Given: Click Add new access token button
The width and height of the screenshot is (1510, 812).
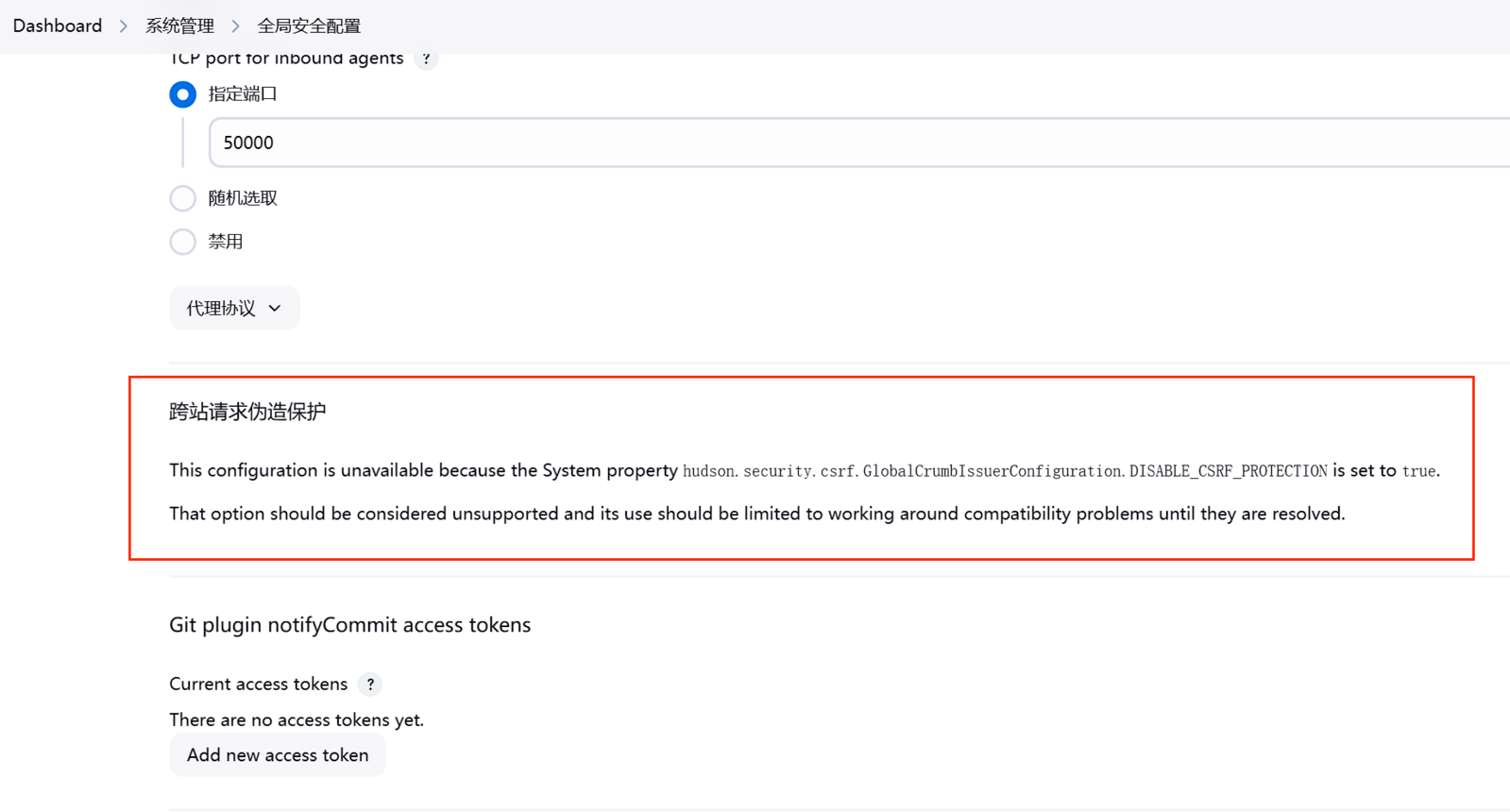Looking at the screenshot, I should (278, 755).
